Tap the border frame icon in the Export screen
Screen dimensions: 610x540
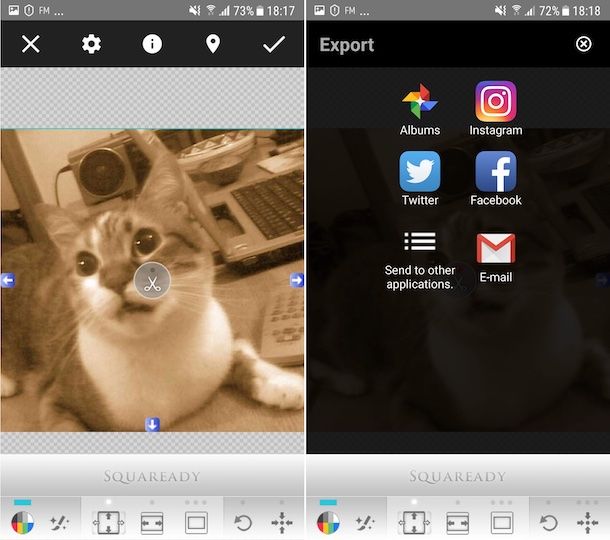point(502,522)
